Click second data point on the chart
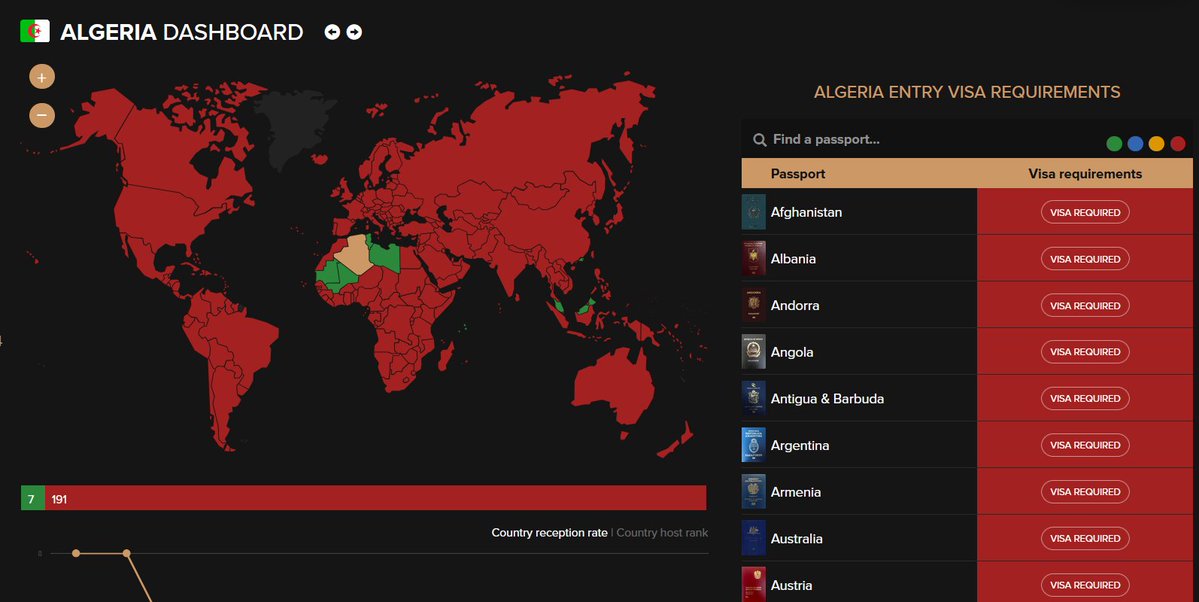 point(127,553)
